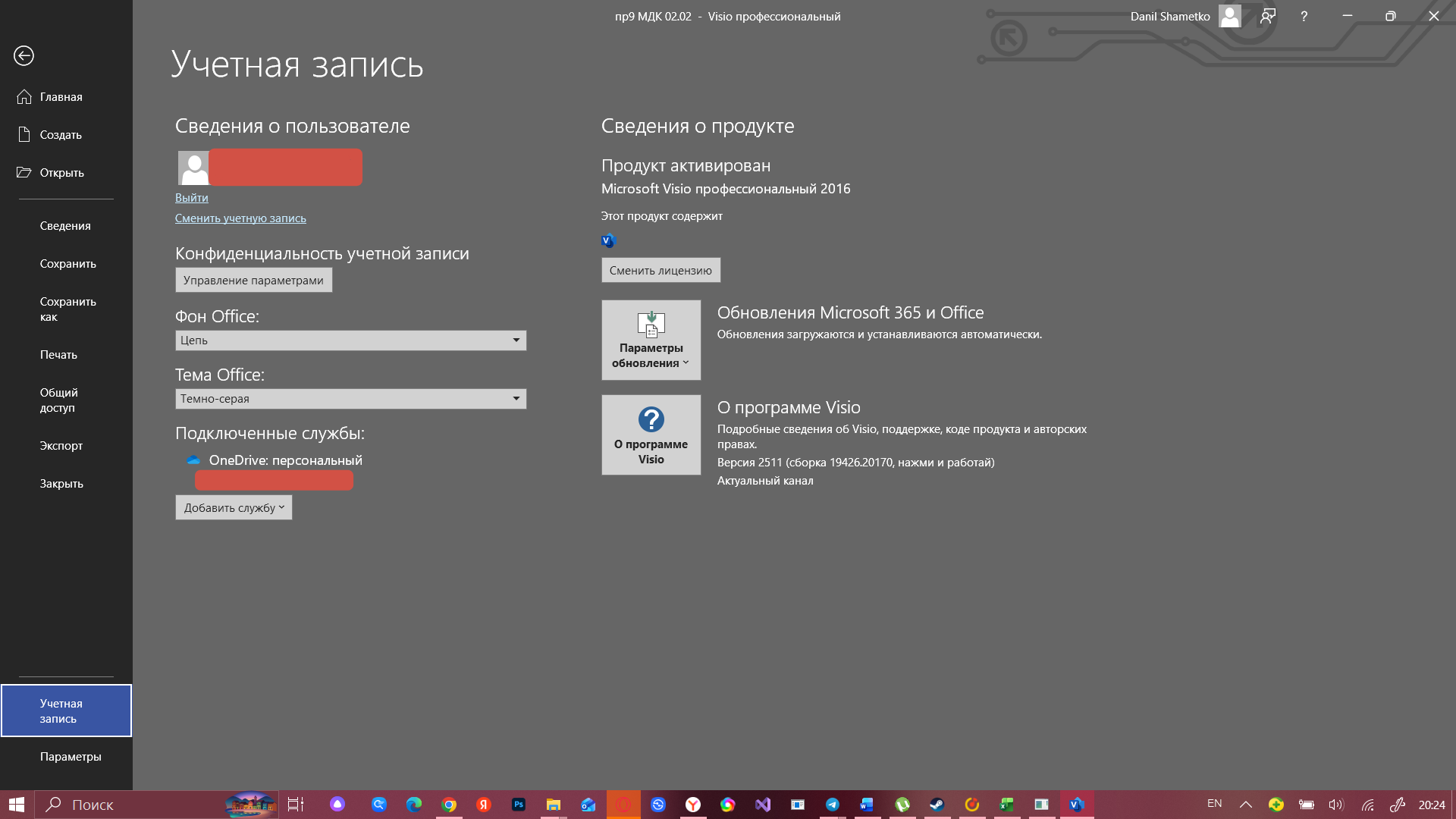Click the back arrow icon

24,55
